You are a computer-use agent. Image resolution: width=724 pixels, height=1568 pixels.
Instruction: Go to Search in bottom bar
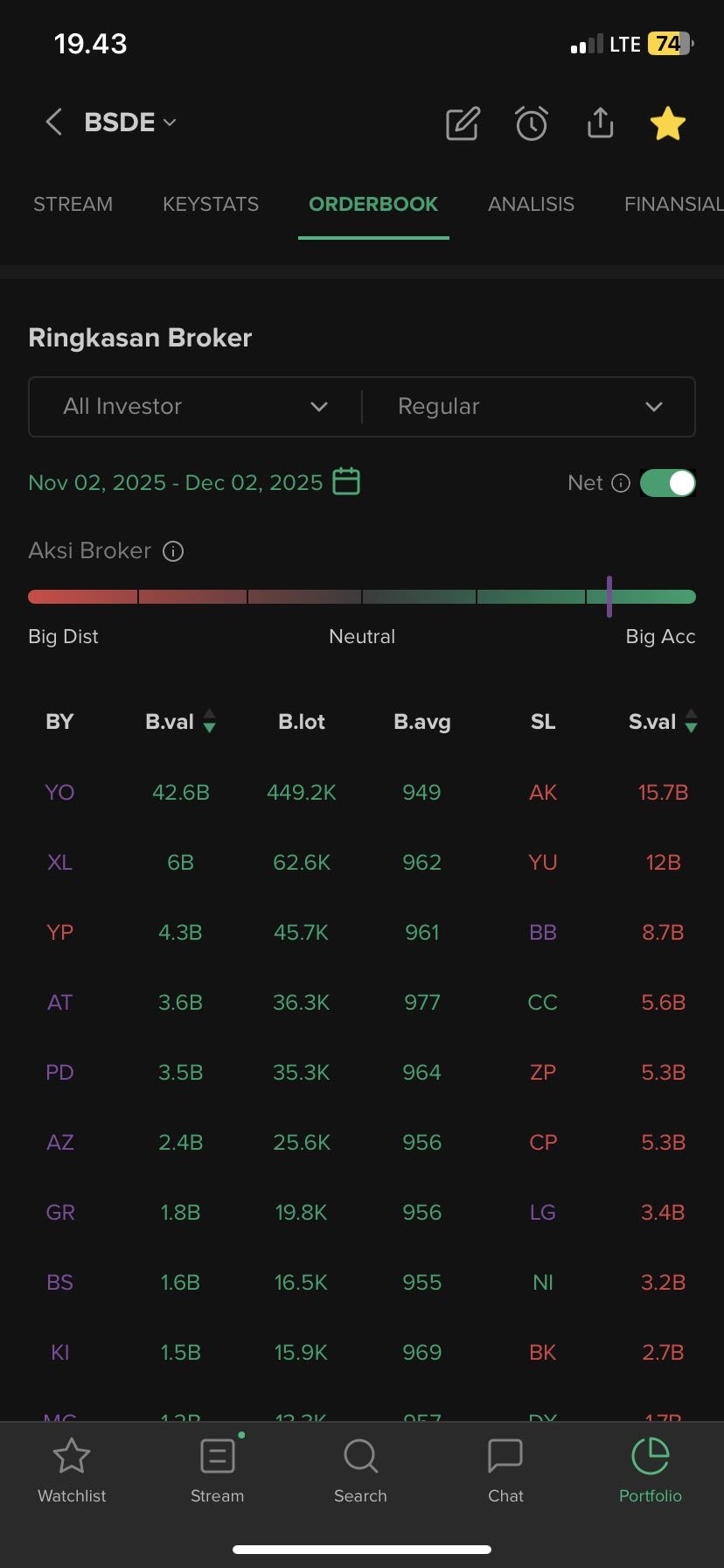360,1472
